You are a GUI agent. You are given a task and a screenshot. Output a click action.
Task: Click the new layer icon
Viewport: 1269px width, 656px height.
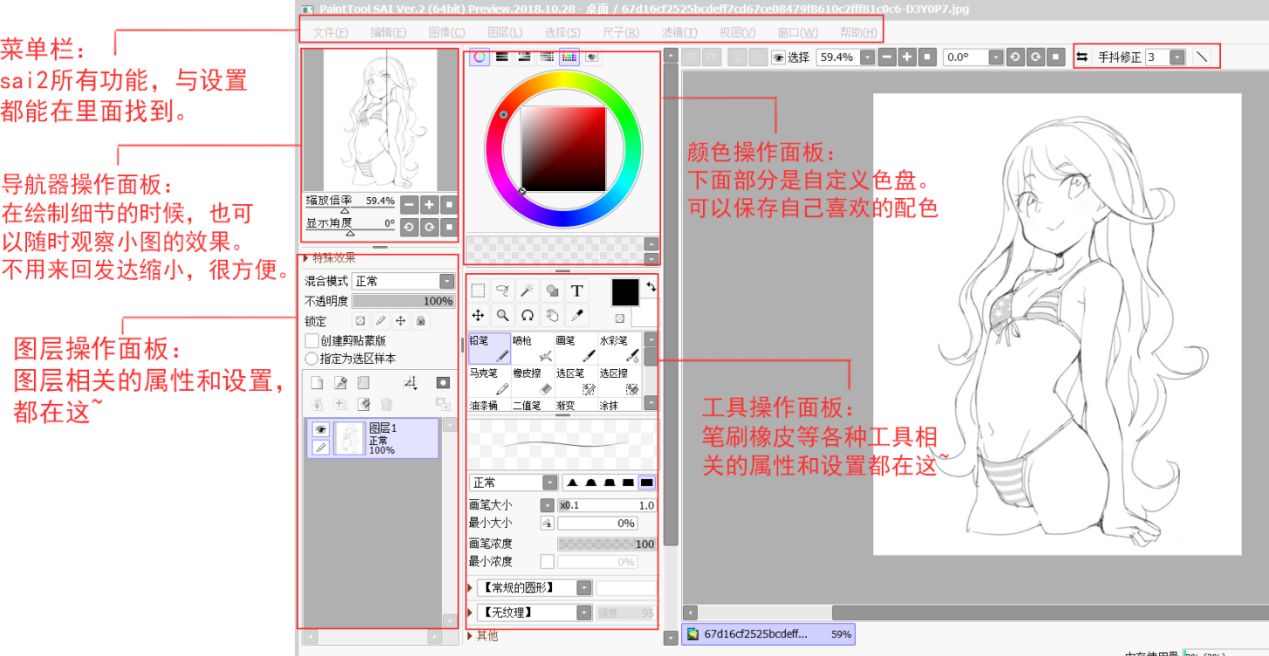pyautogui.click(x=319, y=381)
